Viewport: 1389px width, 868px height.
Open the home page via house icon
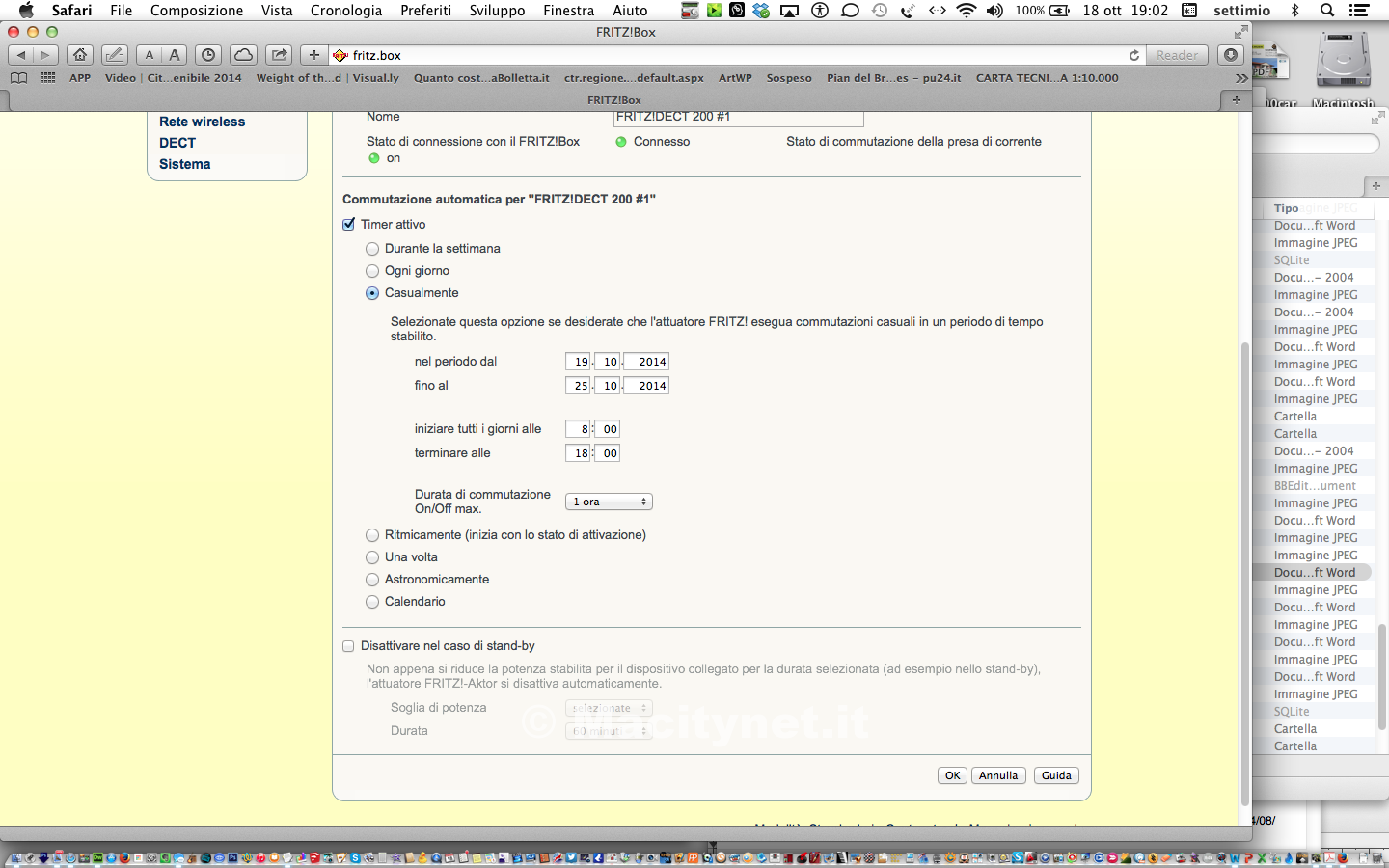(x=80, y=55)
